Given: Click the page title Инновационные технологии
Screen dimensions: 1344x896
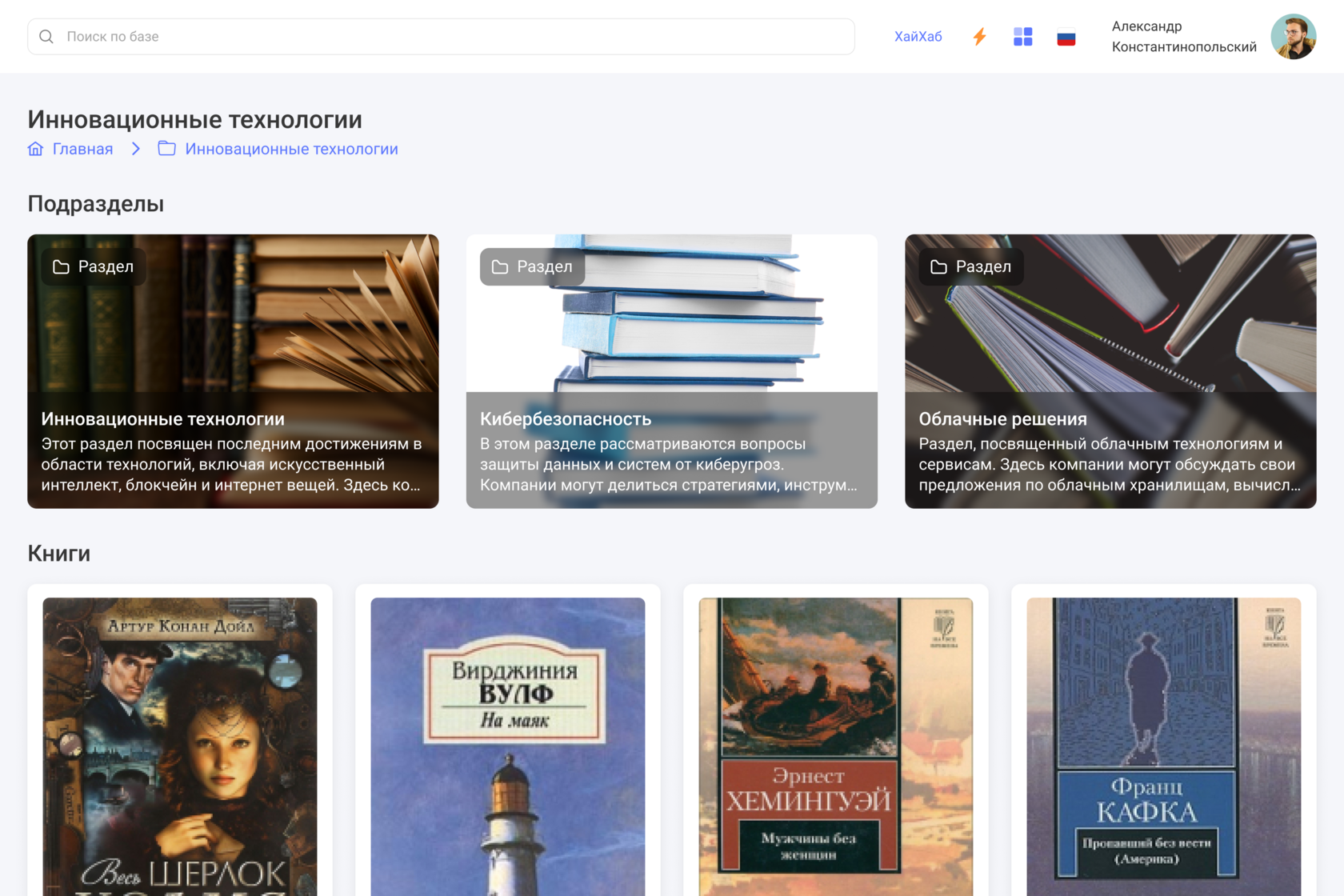Looking at the screenshot, I should click(x=194, y=119).
